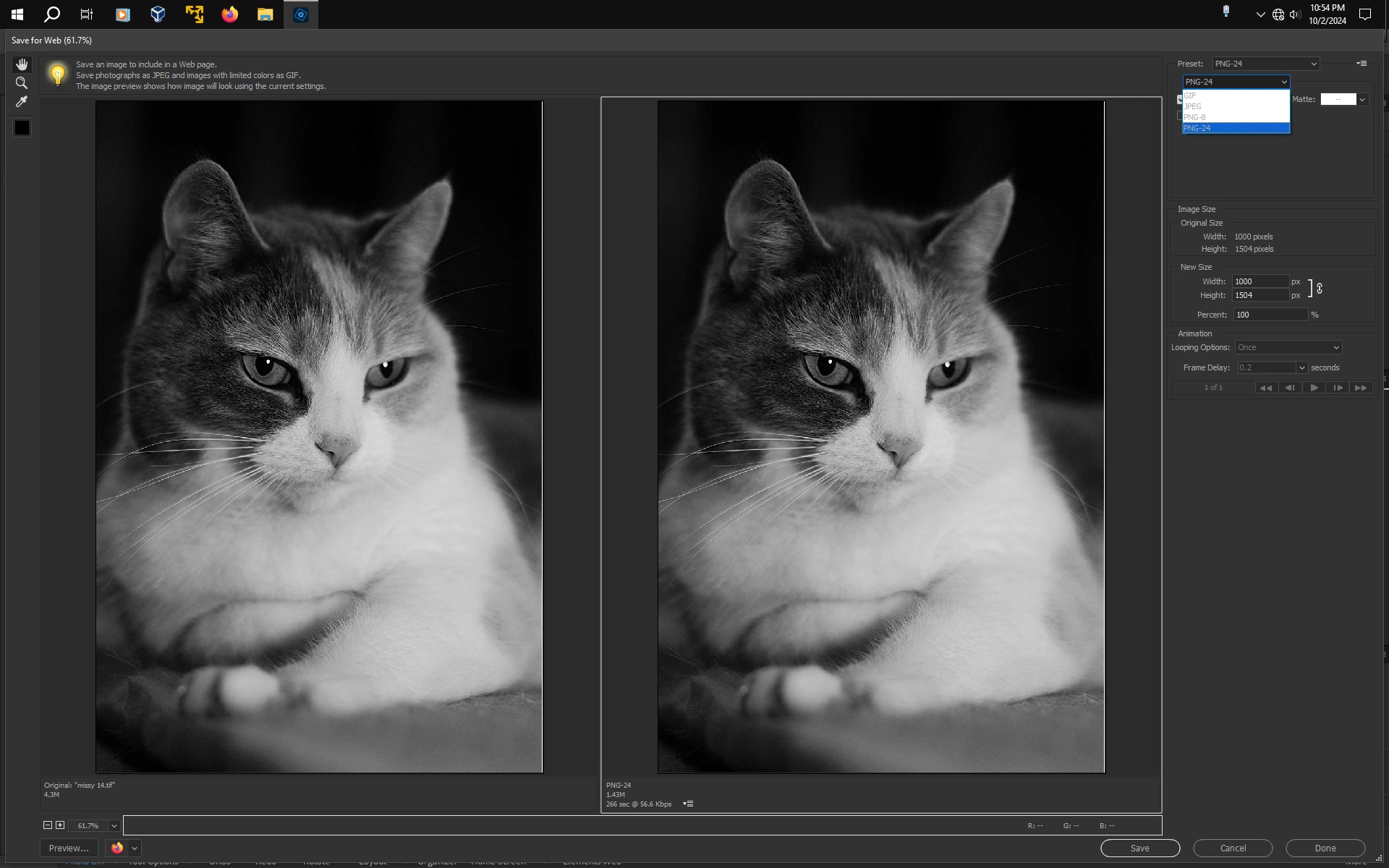Play the animation

pyautogui.click(x=1314, y=388)
